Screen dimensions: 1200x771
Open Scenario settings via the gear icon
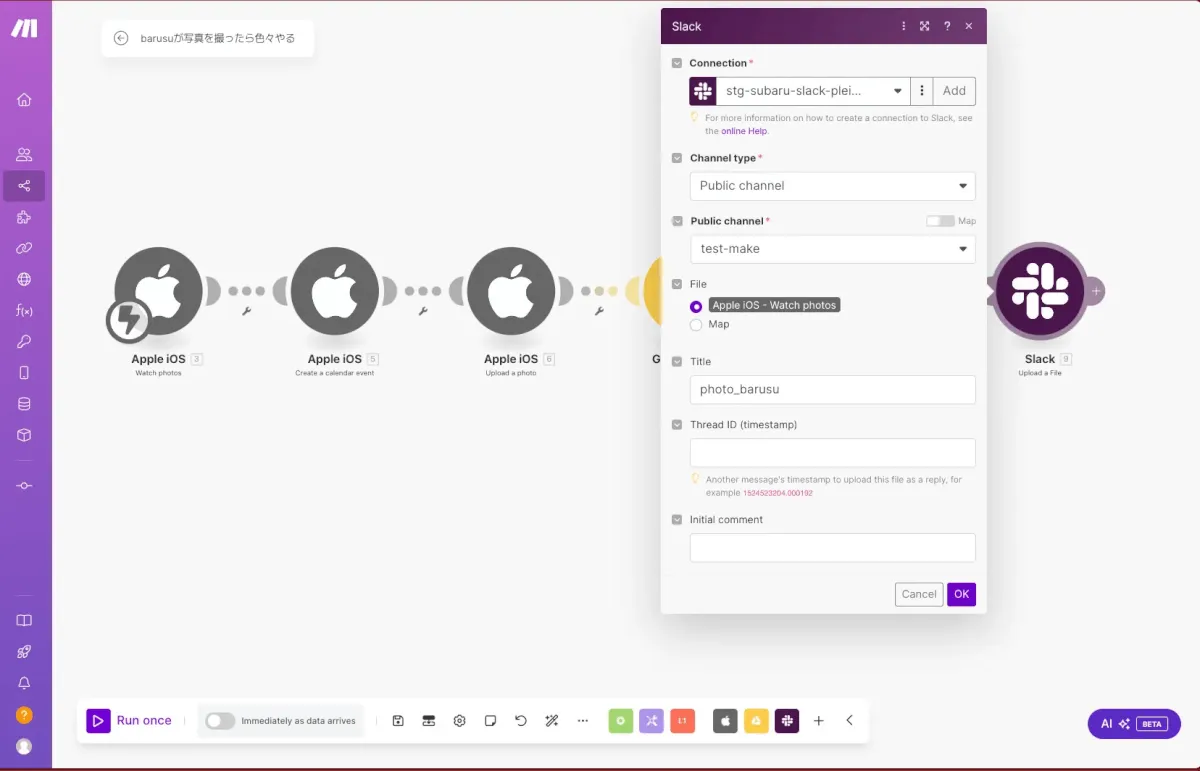pyautogui.click(x=460, y=721)
